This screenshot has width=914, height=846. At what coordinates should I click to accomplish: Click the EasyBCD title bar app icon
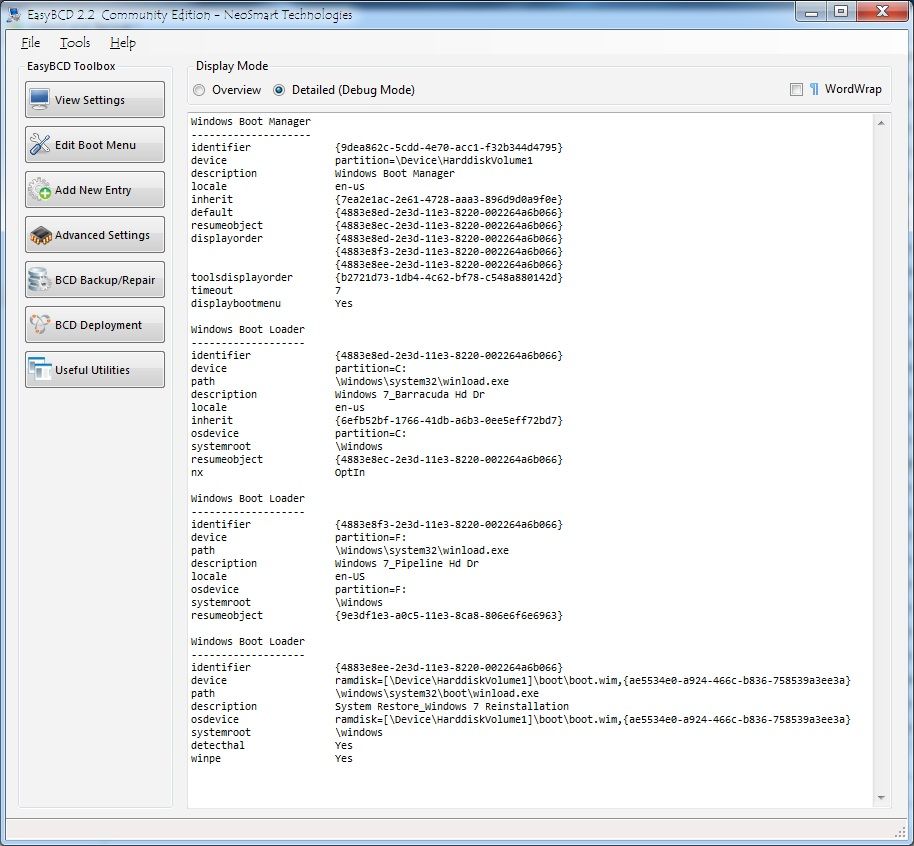[13, 15]
